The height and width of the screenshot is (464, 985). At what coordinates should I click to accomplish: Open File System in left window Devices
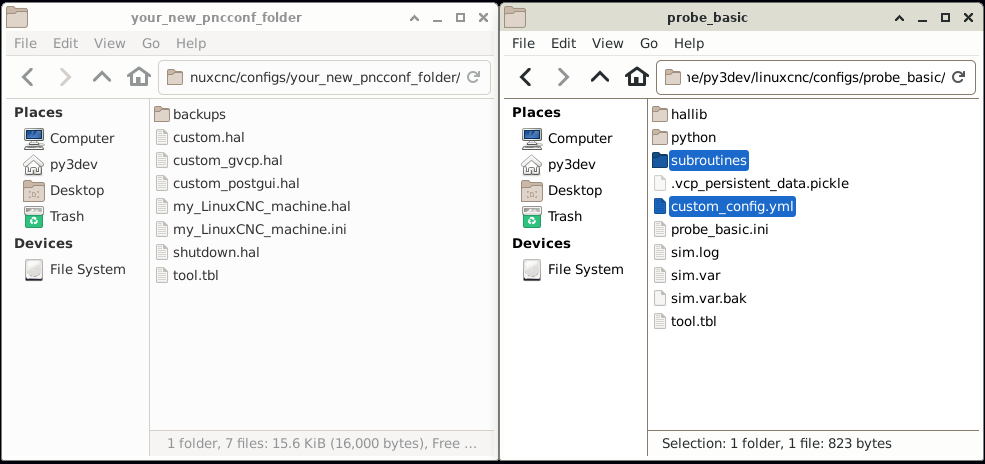75,269
